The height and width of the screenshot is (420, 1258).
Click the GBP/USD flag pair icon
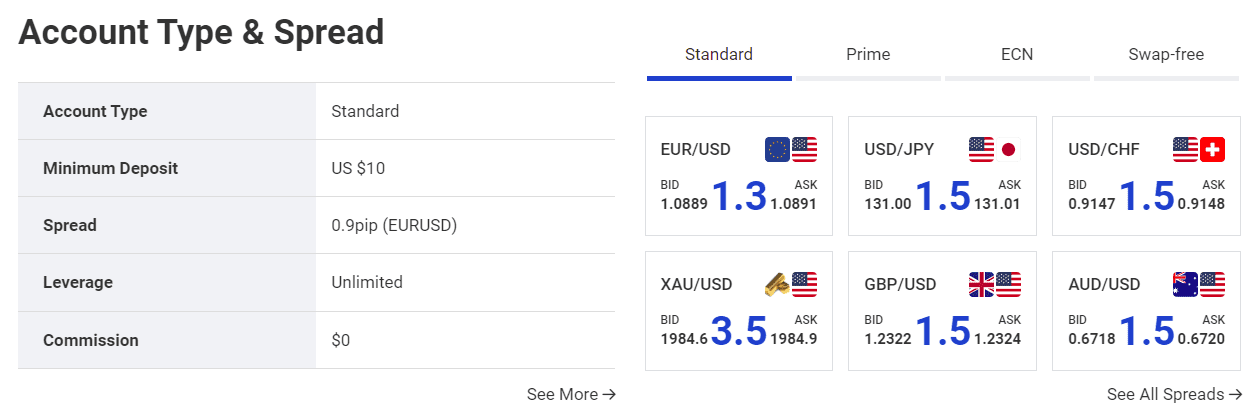coord(995,285)
